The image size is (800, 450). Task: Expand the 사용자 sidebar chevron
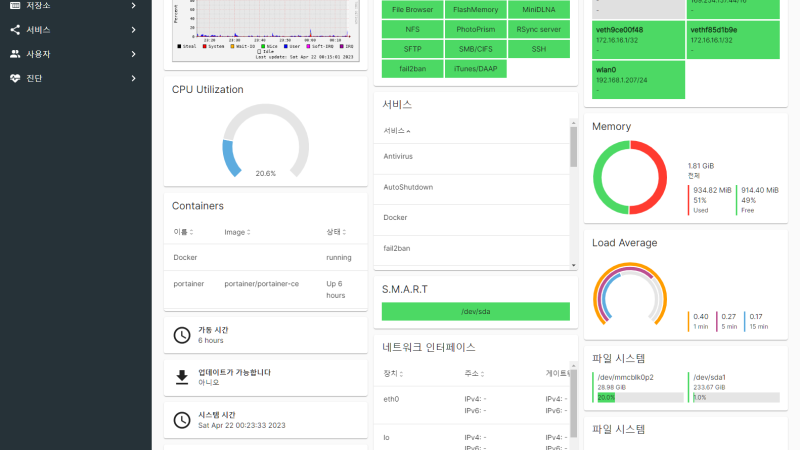pyautogui.click(x=133, y=54)
